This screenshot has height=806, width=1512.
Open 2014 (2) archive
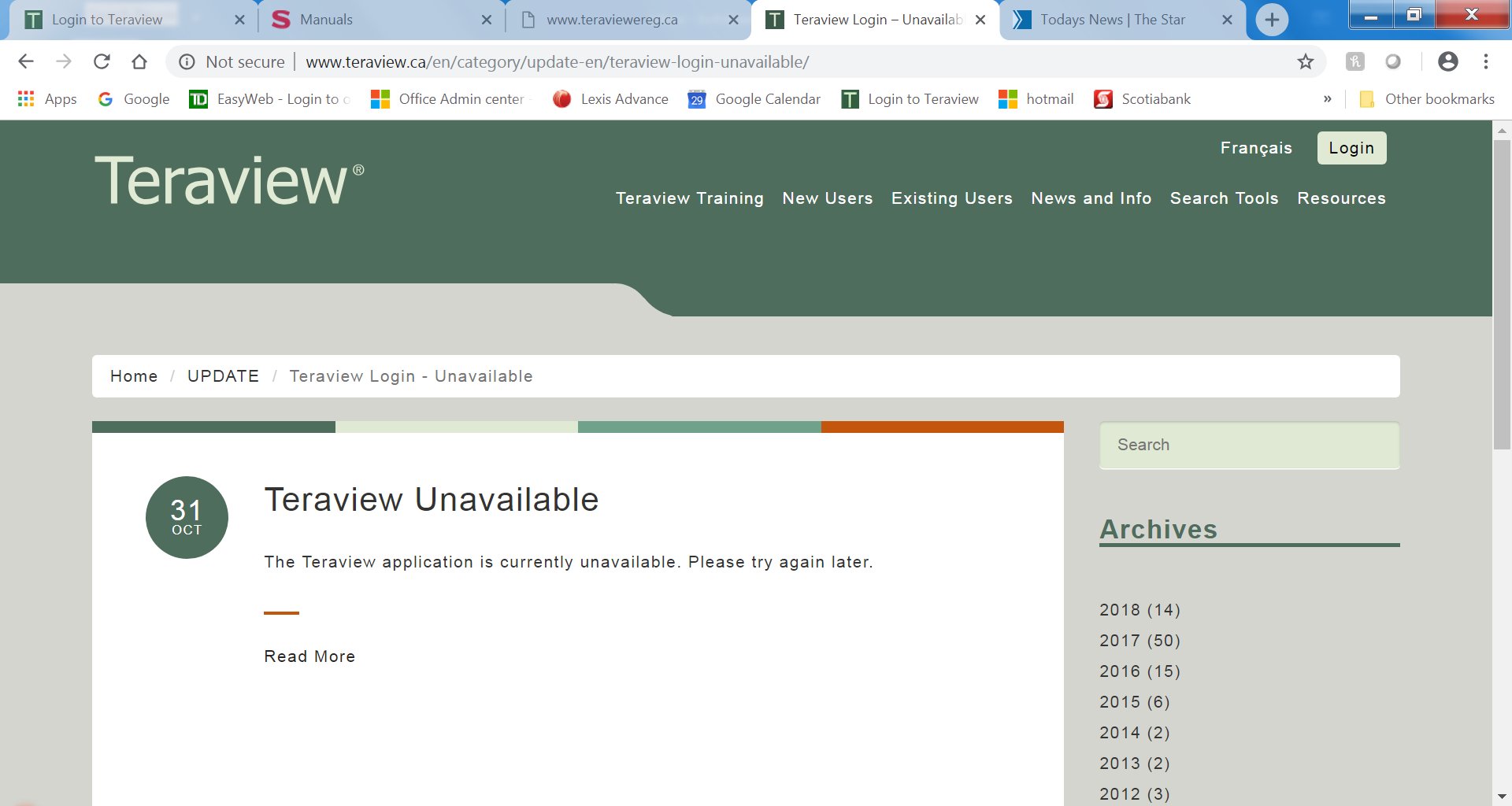click(1135, 733)
